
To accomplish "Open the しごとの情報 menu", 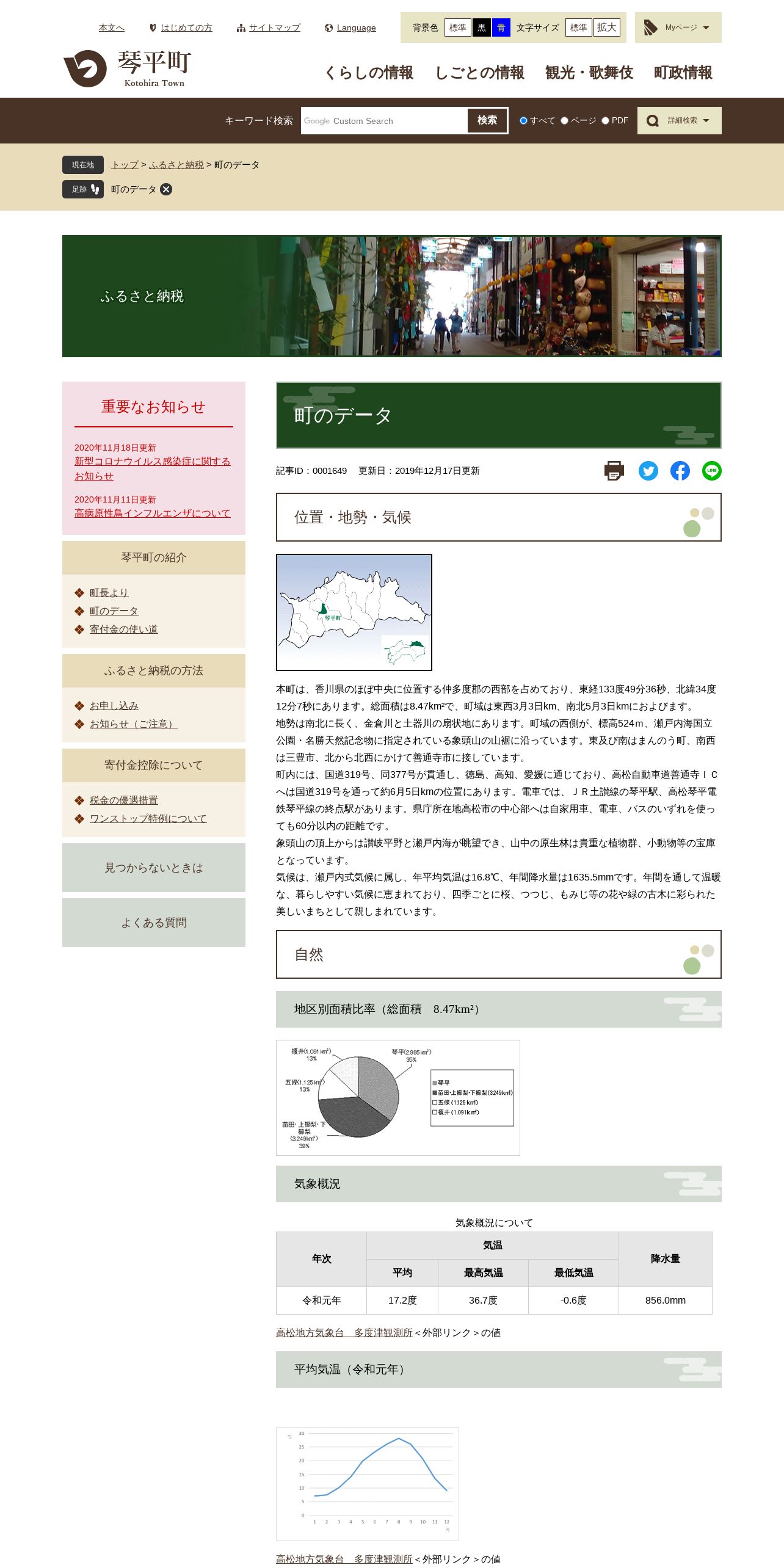I will [x=479, y=73].
